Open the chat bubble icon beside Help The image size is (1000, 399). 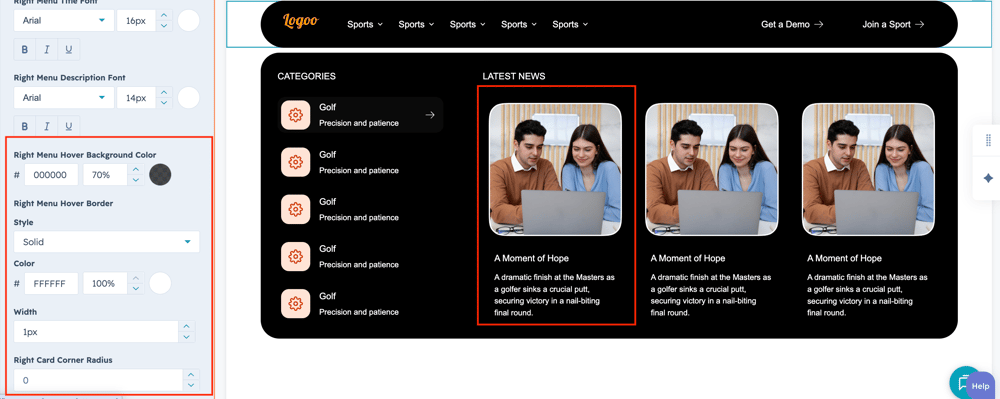[x=963, y=382]
